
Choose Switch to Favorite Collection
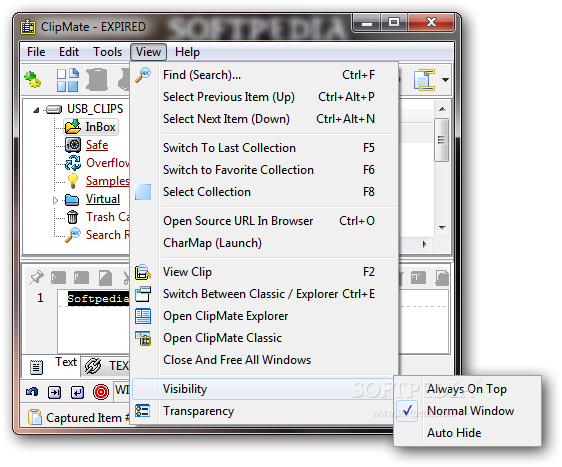265,170
